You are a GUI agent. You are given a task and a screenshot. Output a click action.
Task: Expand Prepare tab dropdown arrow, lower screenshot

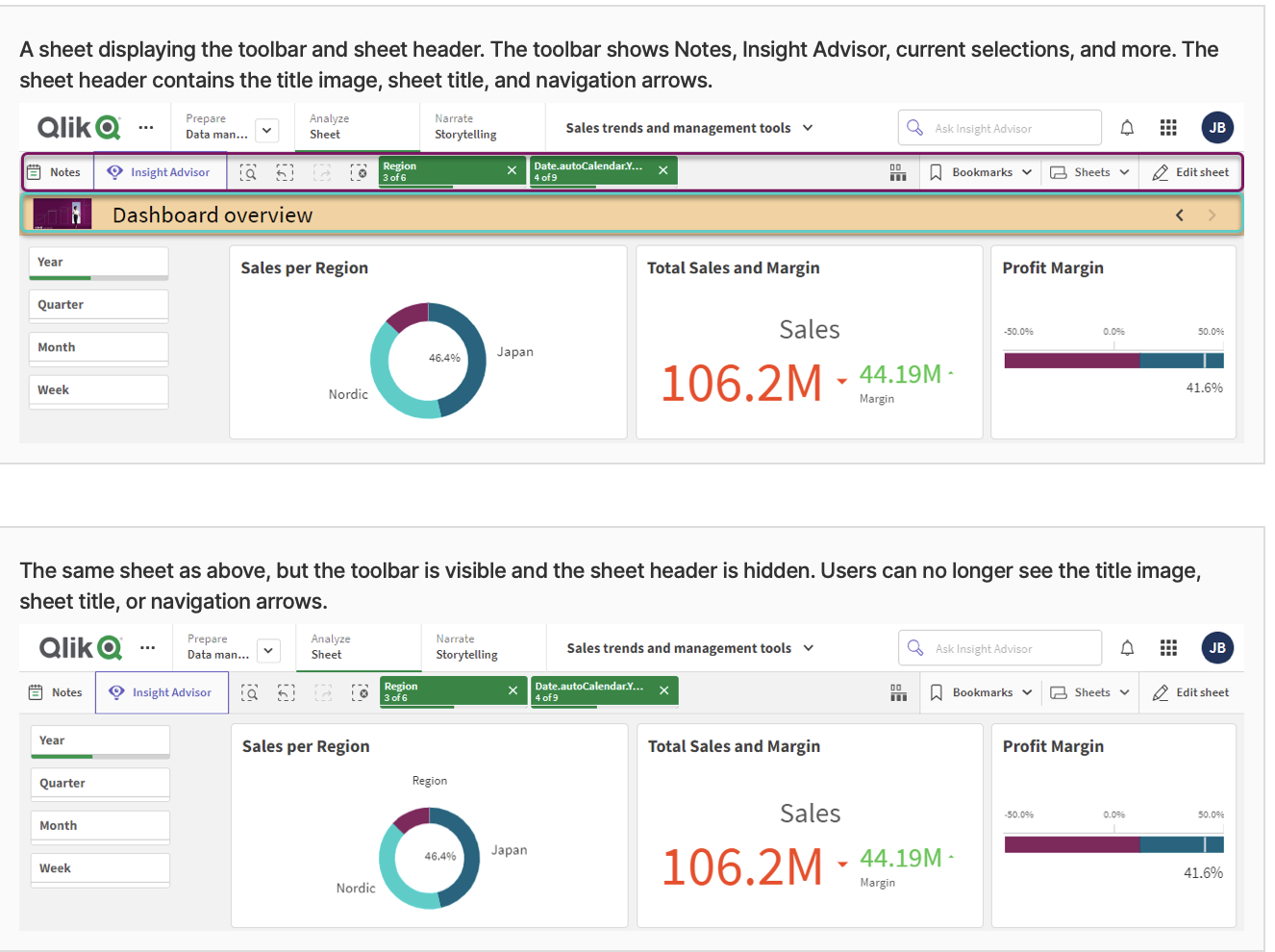(x=268, y=650)
